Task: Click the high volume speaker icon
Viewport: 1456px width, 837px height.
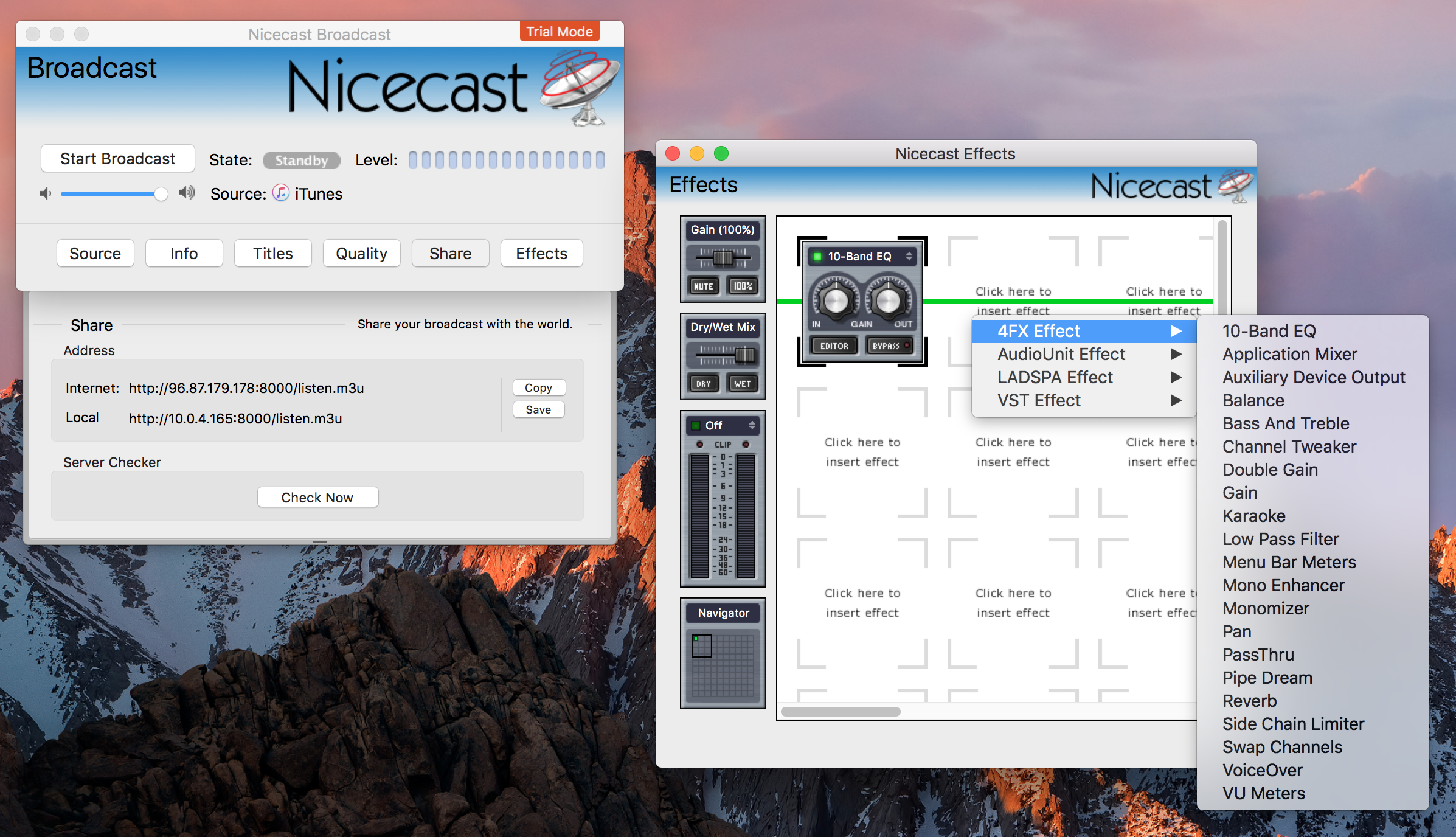Action: click(x=186, y=193)
